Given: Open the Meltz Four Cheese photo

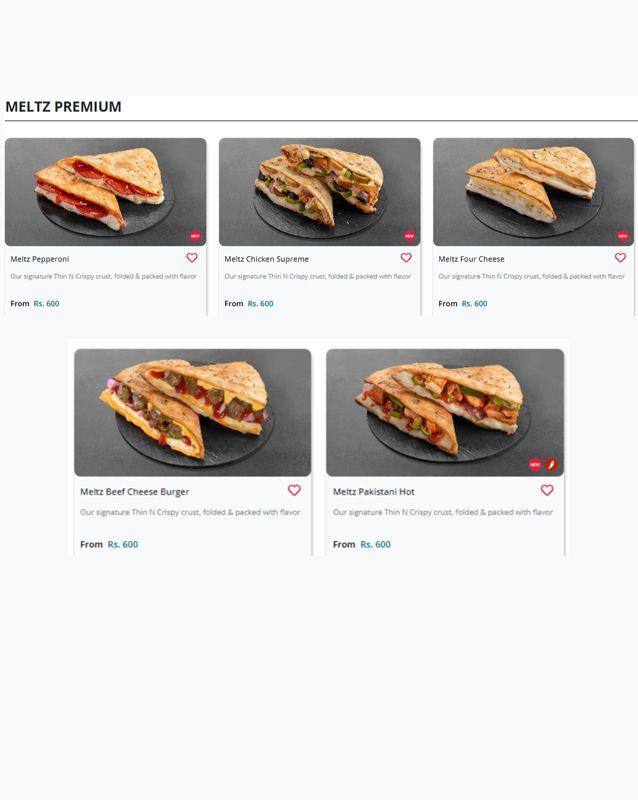Looking at the screenshot, I should tap(533, 192).
